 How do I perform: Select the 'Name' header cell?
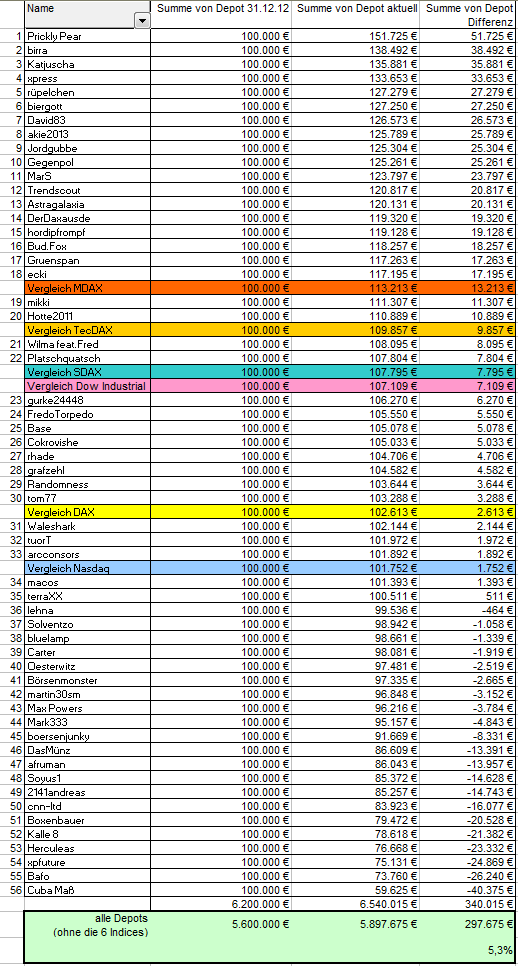[87, 15]
